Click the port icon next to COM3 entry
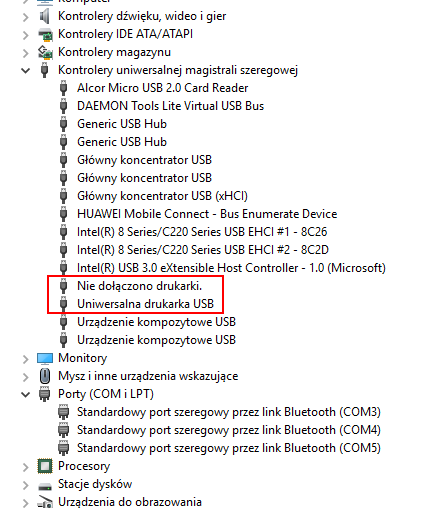Screen dimensions: 447x508 (x=63, y=412)
